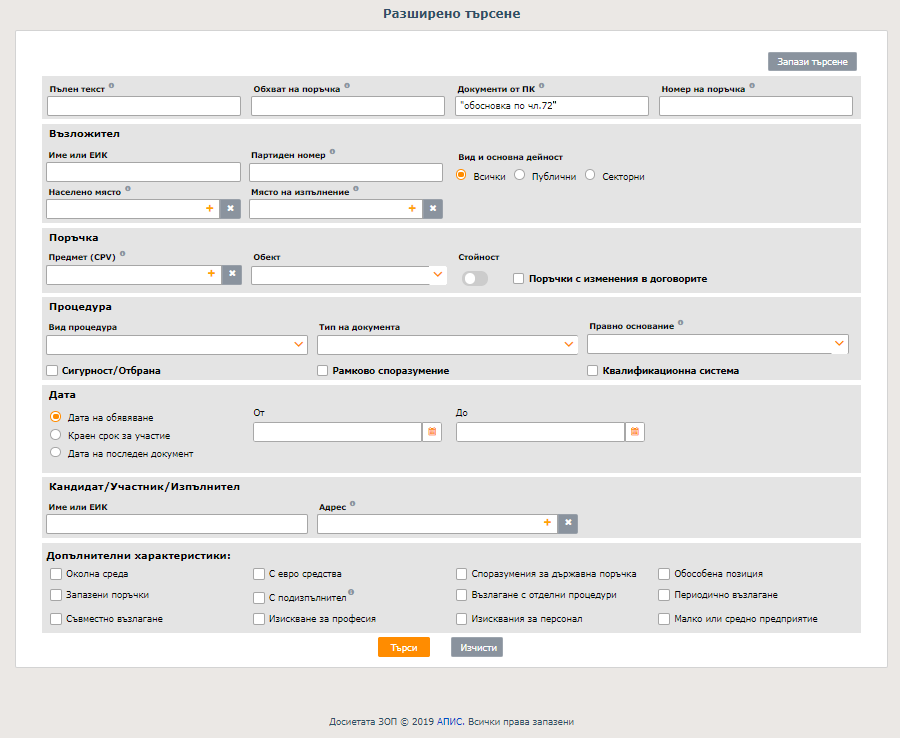
Task: Click the Запази търсене button
Action: 812,62
